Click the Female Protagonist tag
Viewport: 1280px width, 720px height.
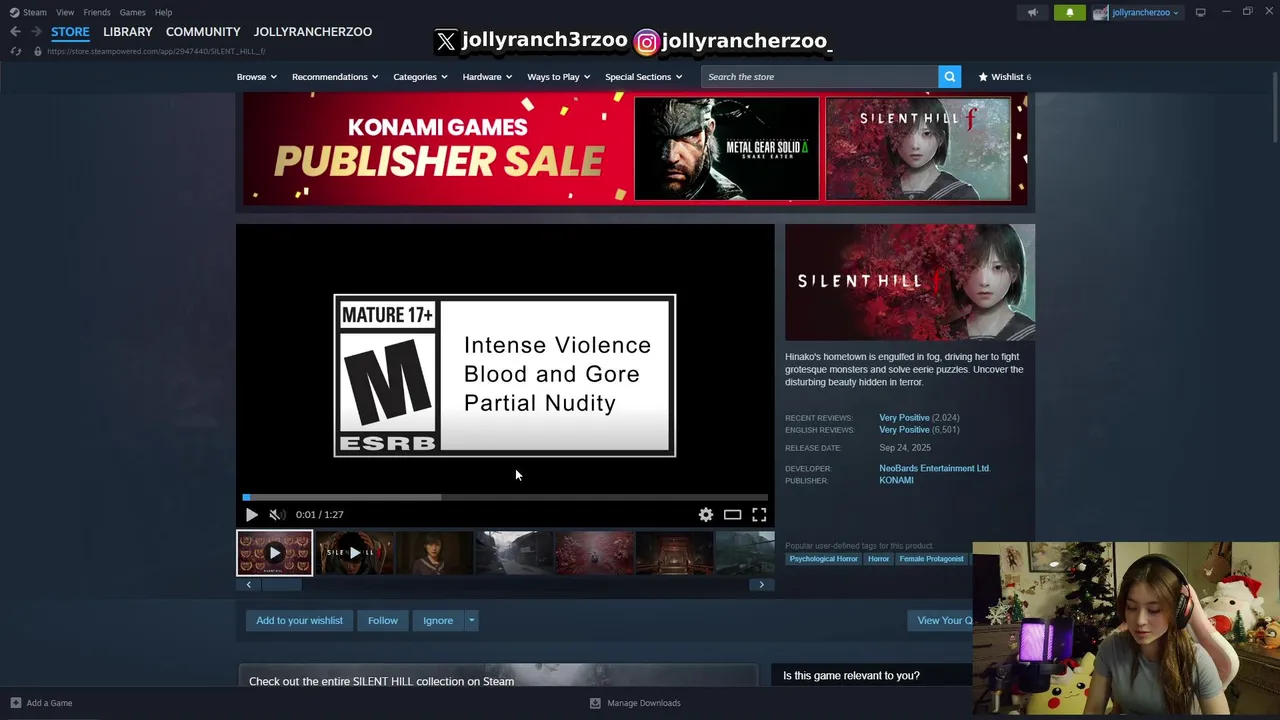click(931, 559)
